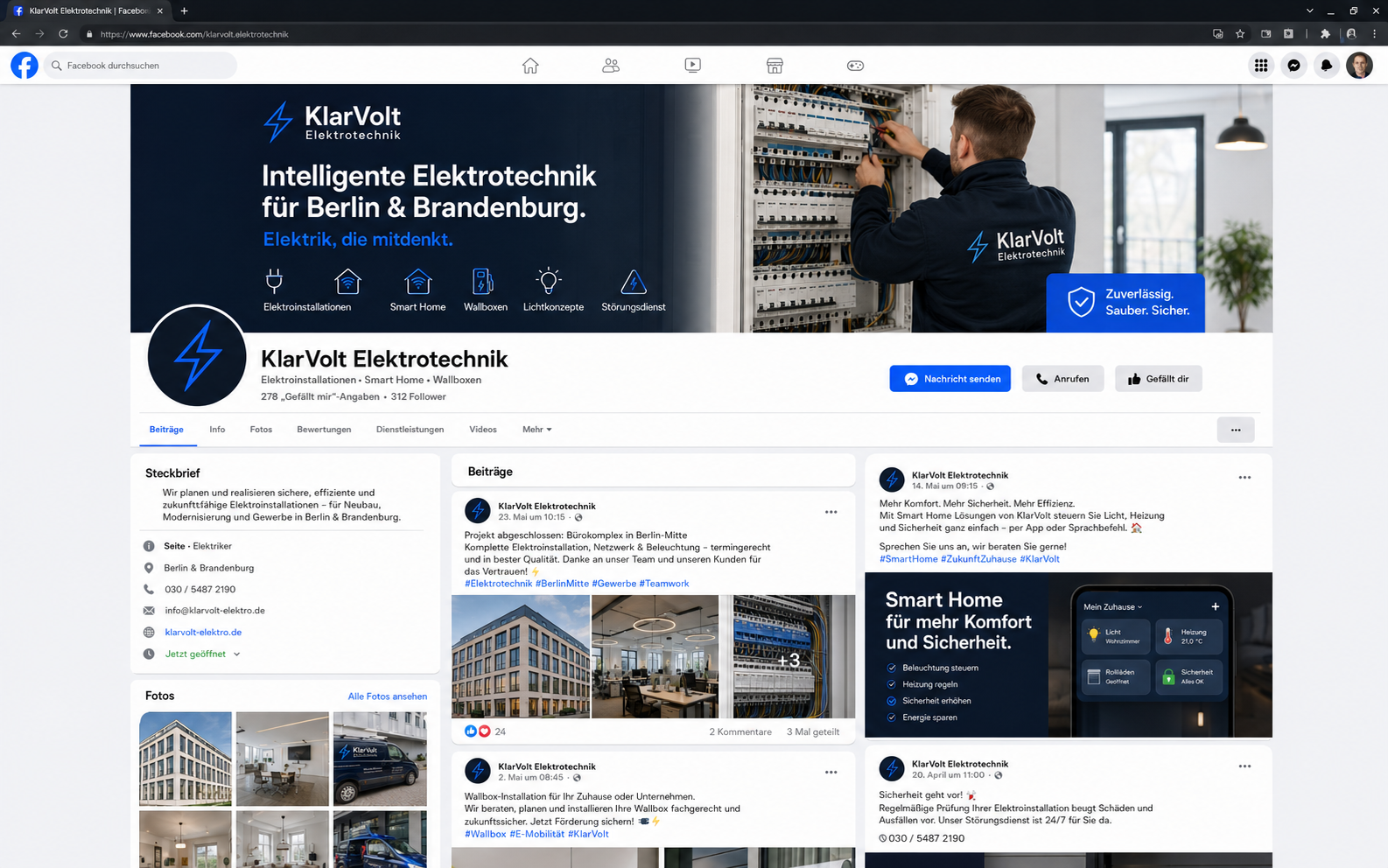Open options for 23. Mai post
Screen dimensions: 1388x868
point(831,512)
